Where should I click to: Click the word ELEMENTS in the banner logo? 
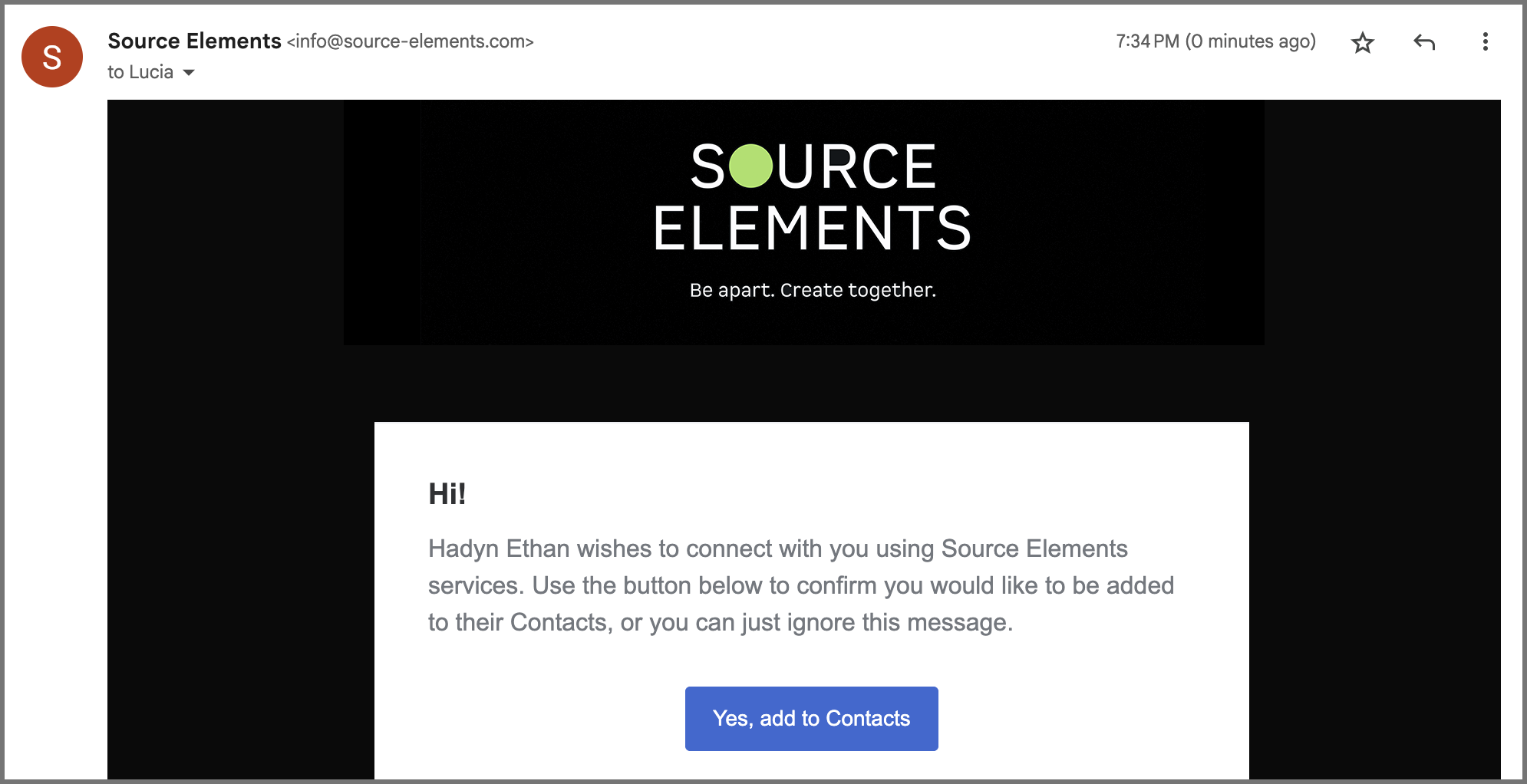812,229
